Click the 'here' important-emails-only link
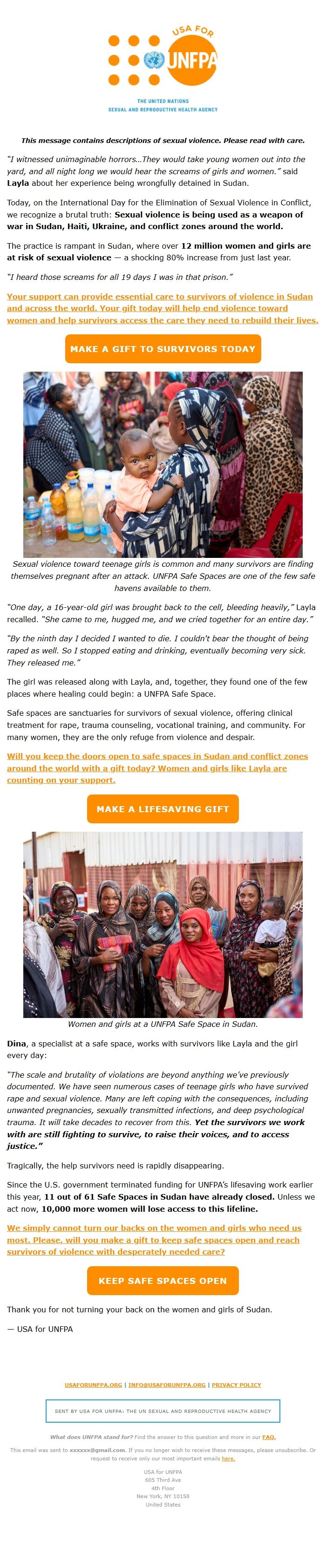 click(228, 1459)
